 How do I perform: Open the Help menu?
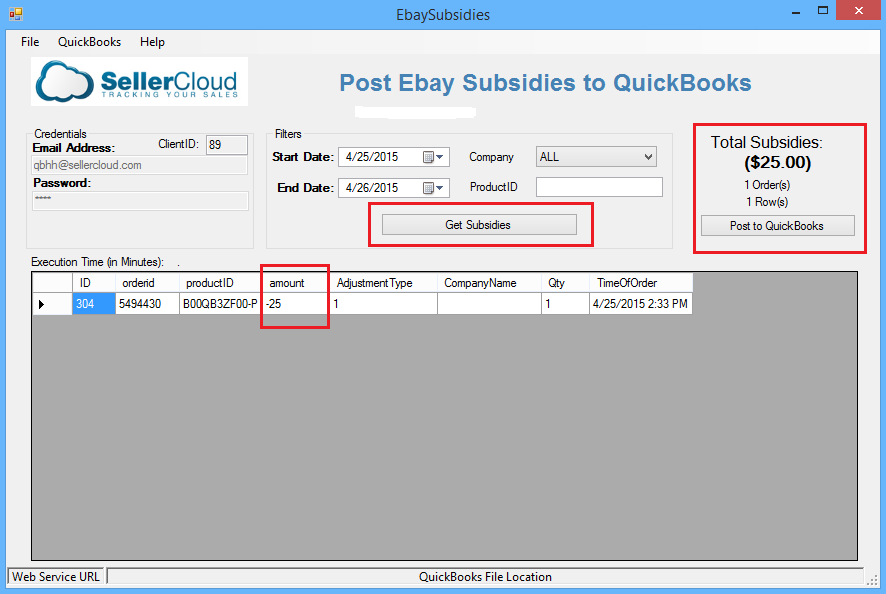[x=152, y=42]
